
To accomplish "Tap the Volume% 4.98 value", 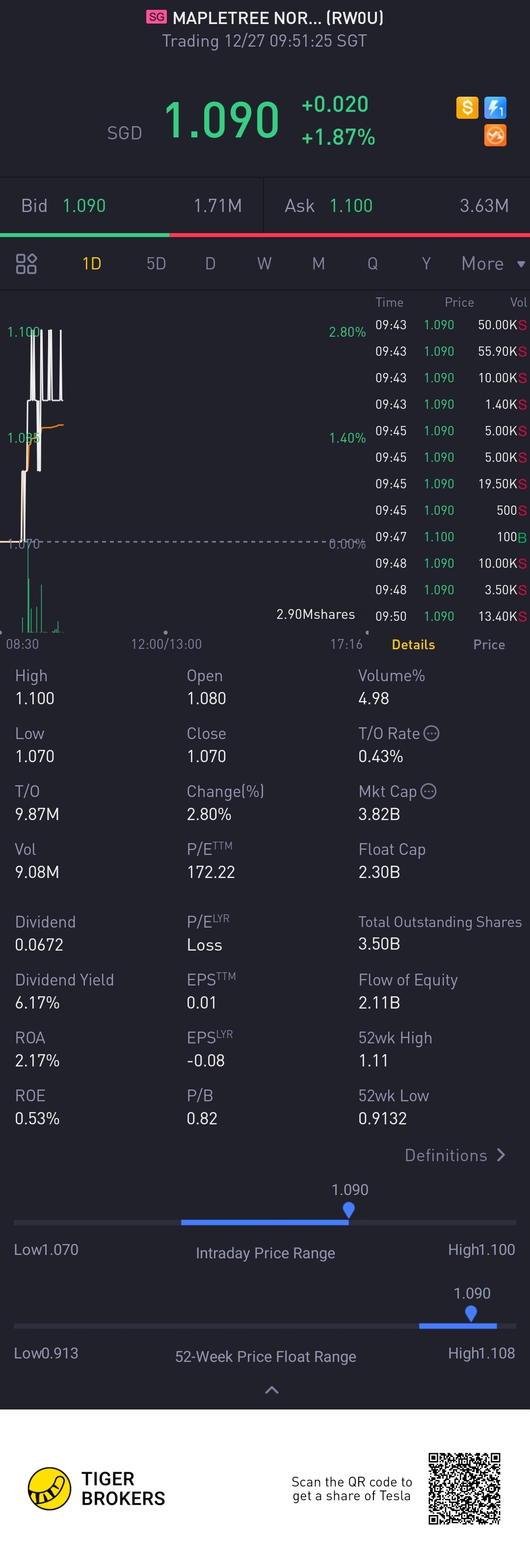I will pyautogui.click(x=373, y=698).
